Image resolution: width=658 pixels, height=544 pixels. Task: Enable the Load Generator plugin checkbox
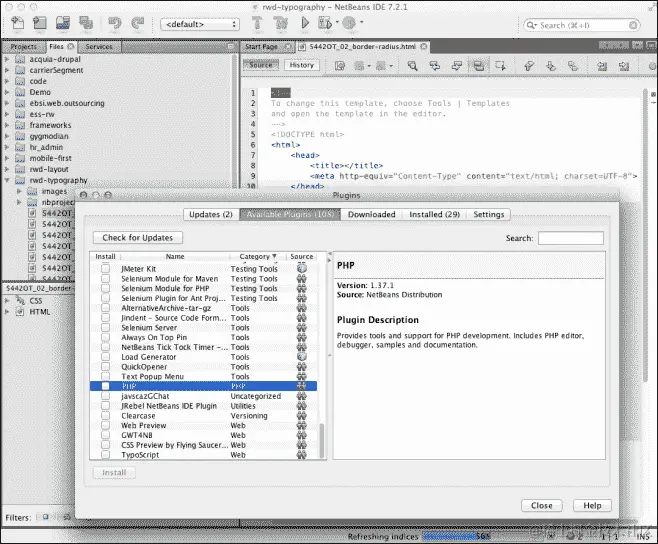(x=105, y=356)
